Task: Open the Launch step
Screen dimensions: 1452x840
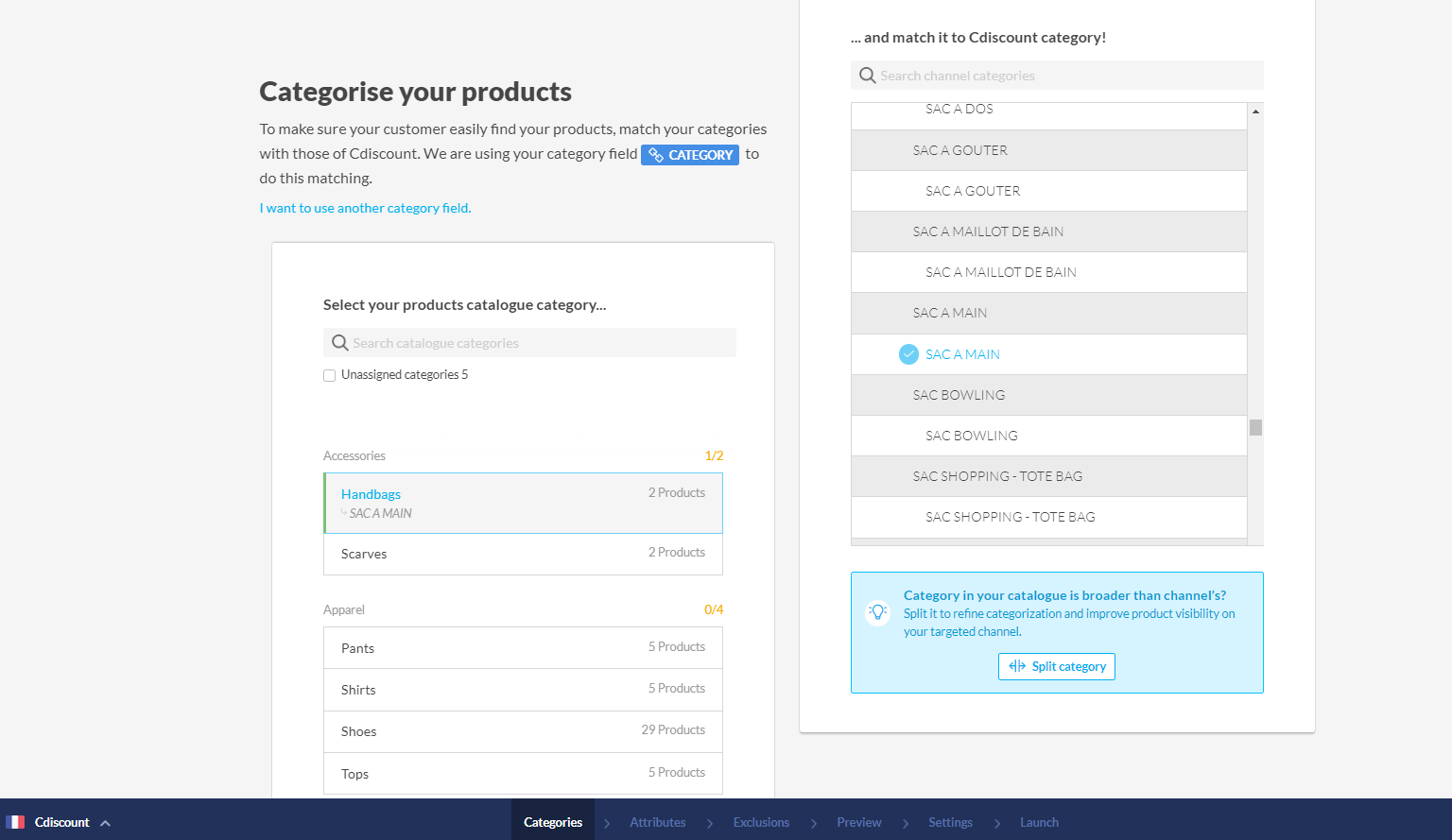Action: click(1039, 822)
